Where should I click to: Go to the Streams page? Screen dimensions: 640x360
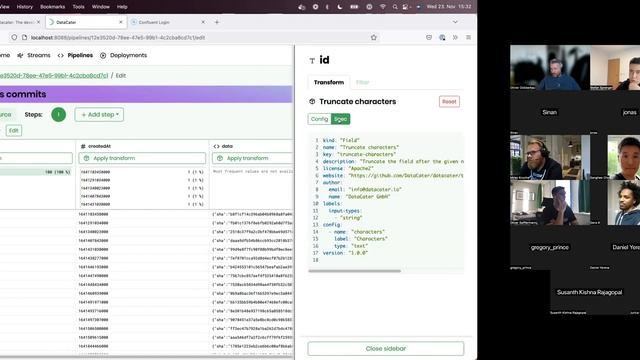(39, 55)
